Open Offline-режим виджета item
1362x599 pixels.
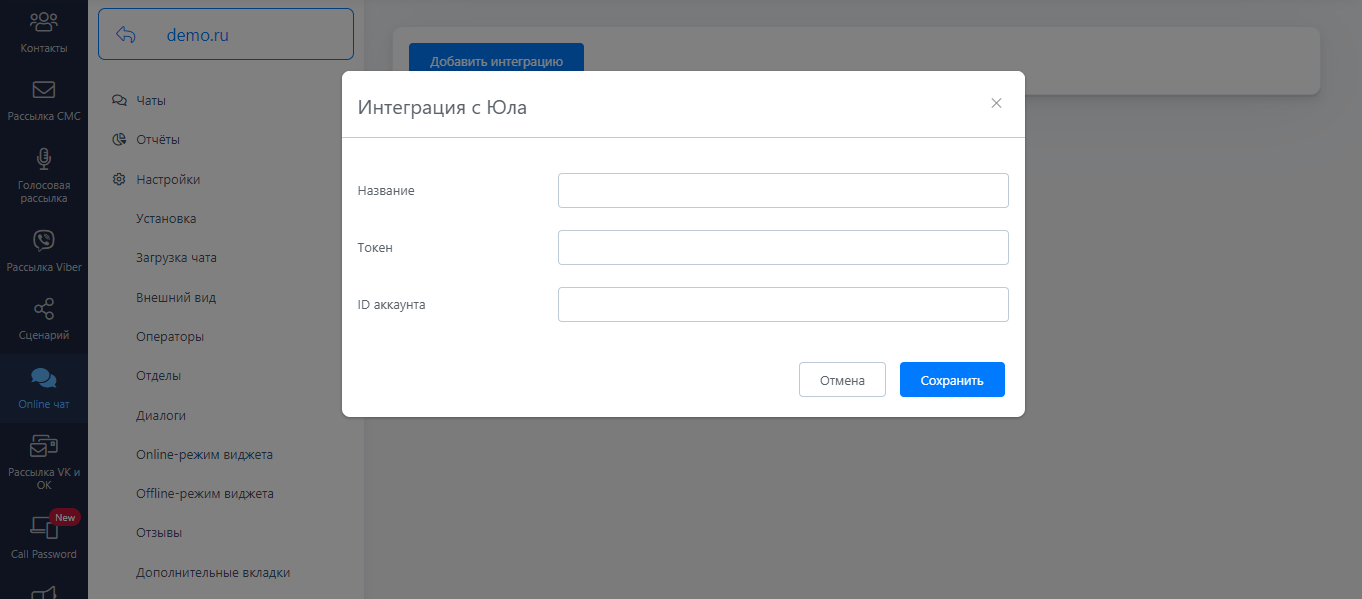[205, 494]
